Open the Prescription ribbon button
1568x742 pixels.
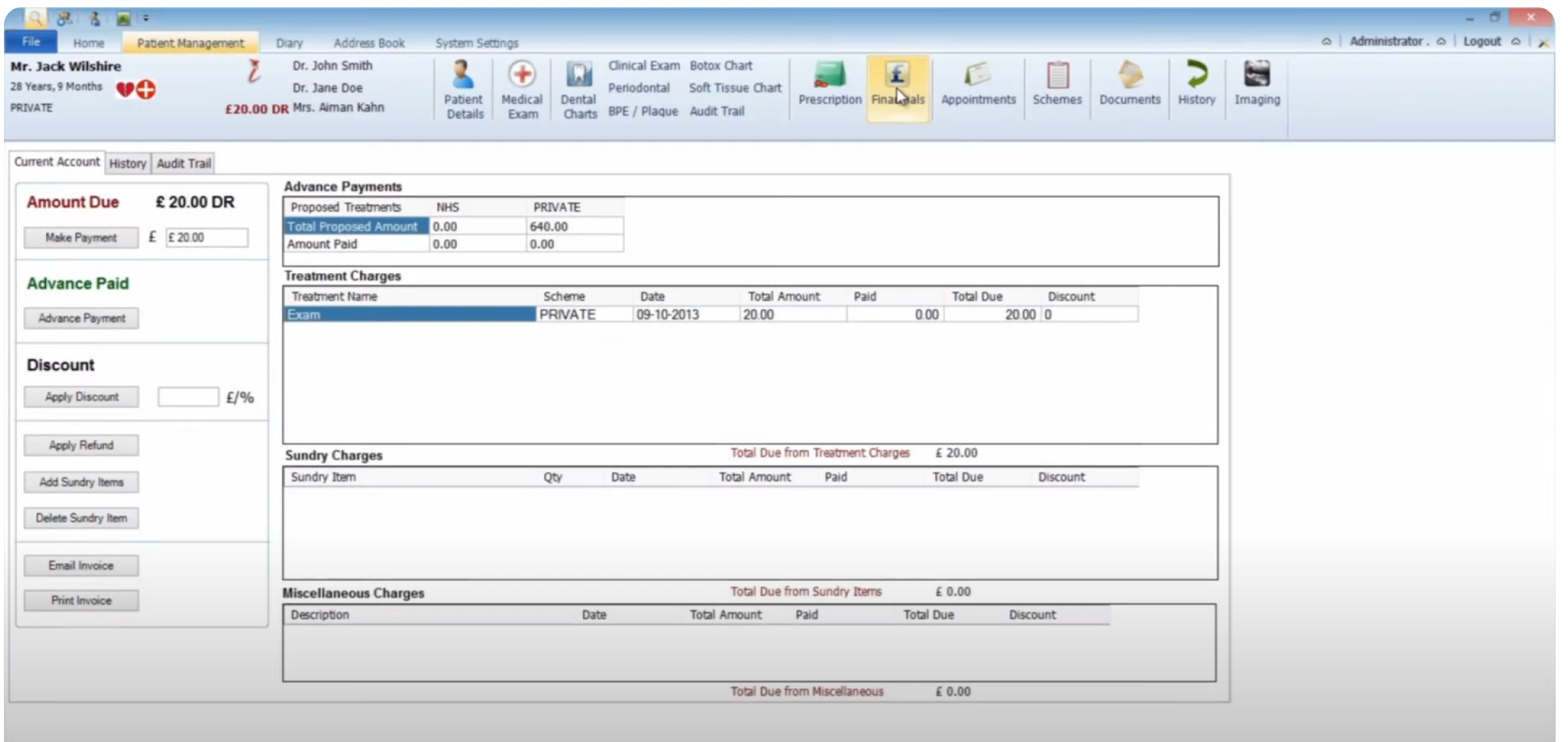pyautogui.click(x=830, y=83)
